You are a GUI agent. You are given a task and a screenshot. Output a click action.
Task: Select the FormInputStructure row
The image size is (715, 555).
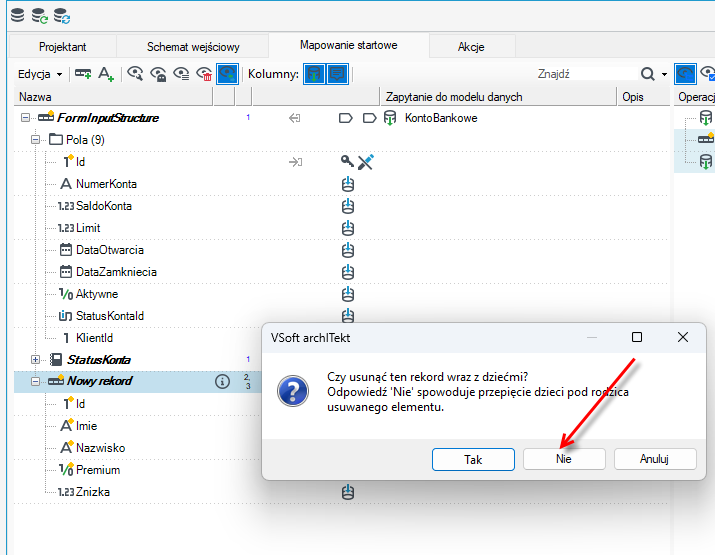[x=108, y=118]
